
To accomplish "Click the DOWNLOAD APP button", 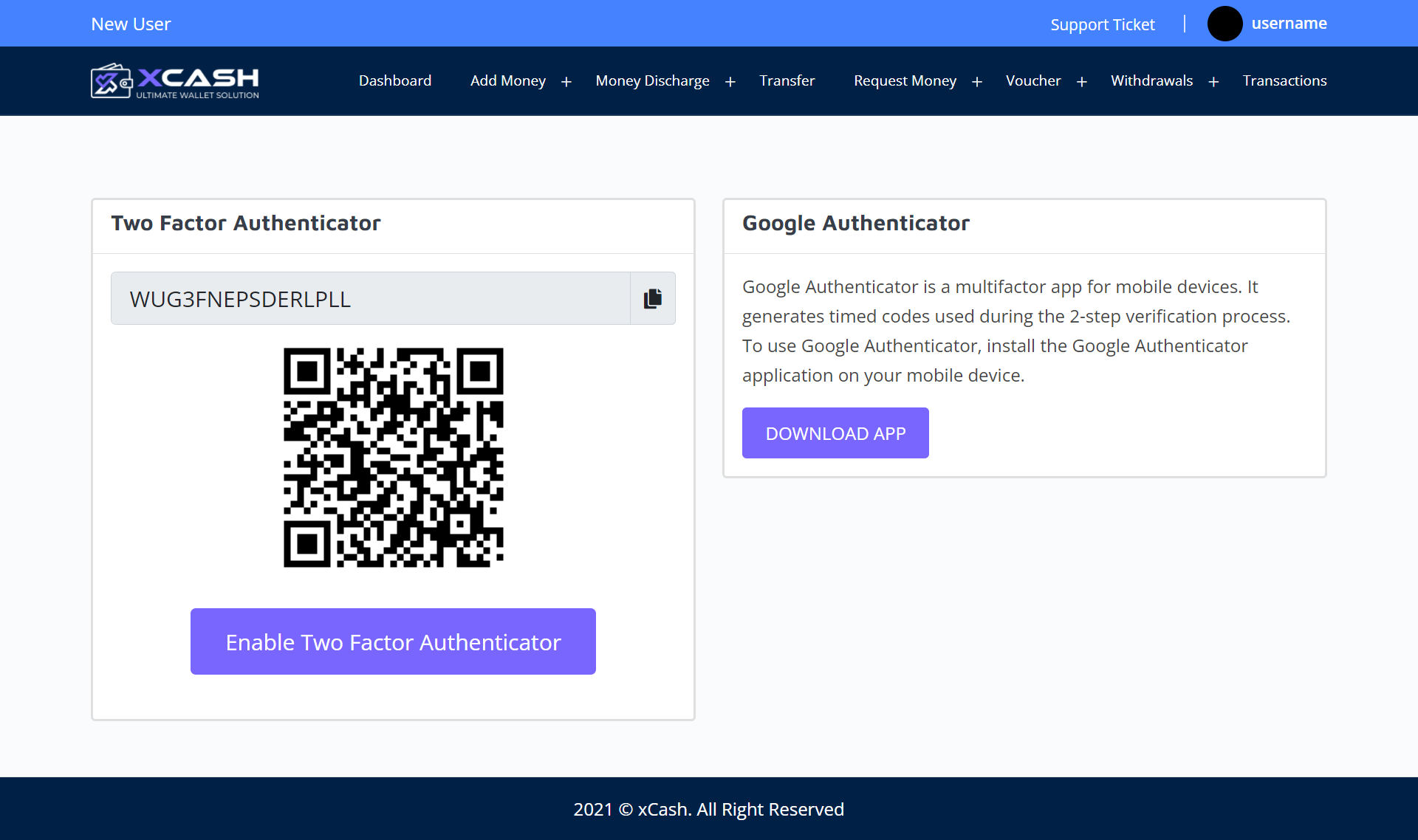I will [835, 433].
